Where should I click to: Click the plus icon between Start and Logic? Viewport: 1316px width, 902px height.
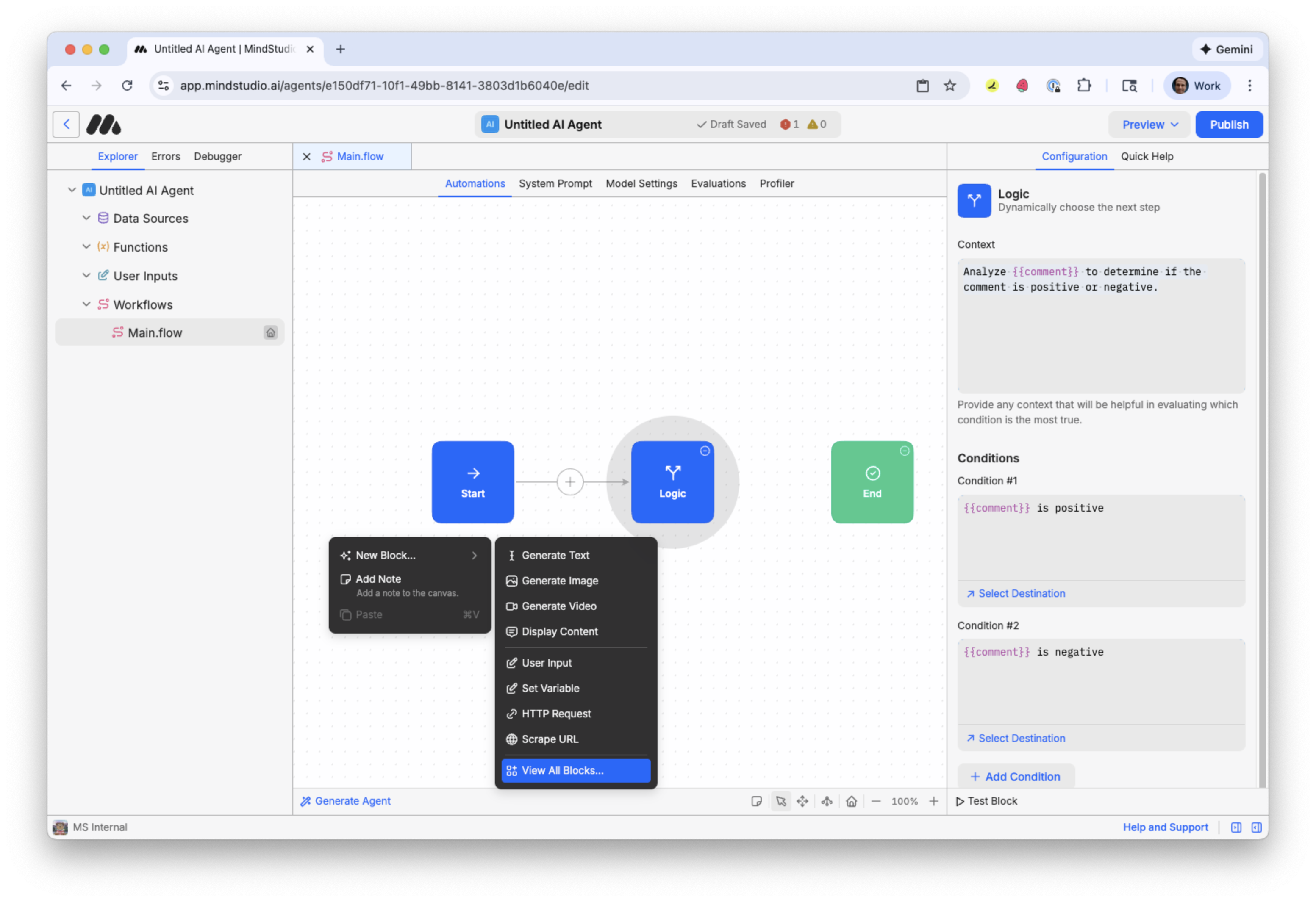click(x=570, y=481)
